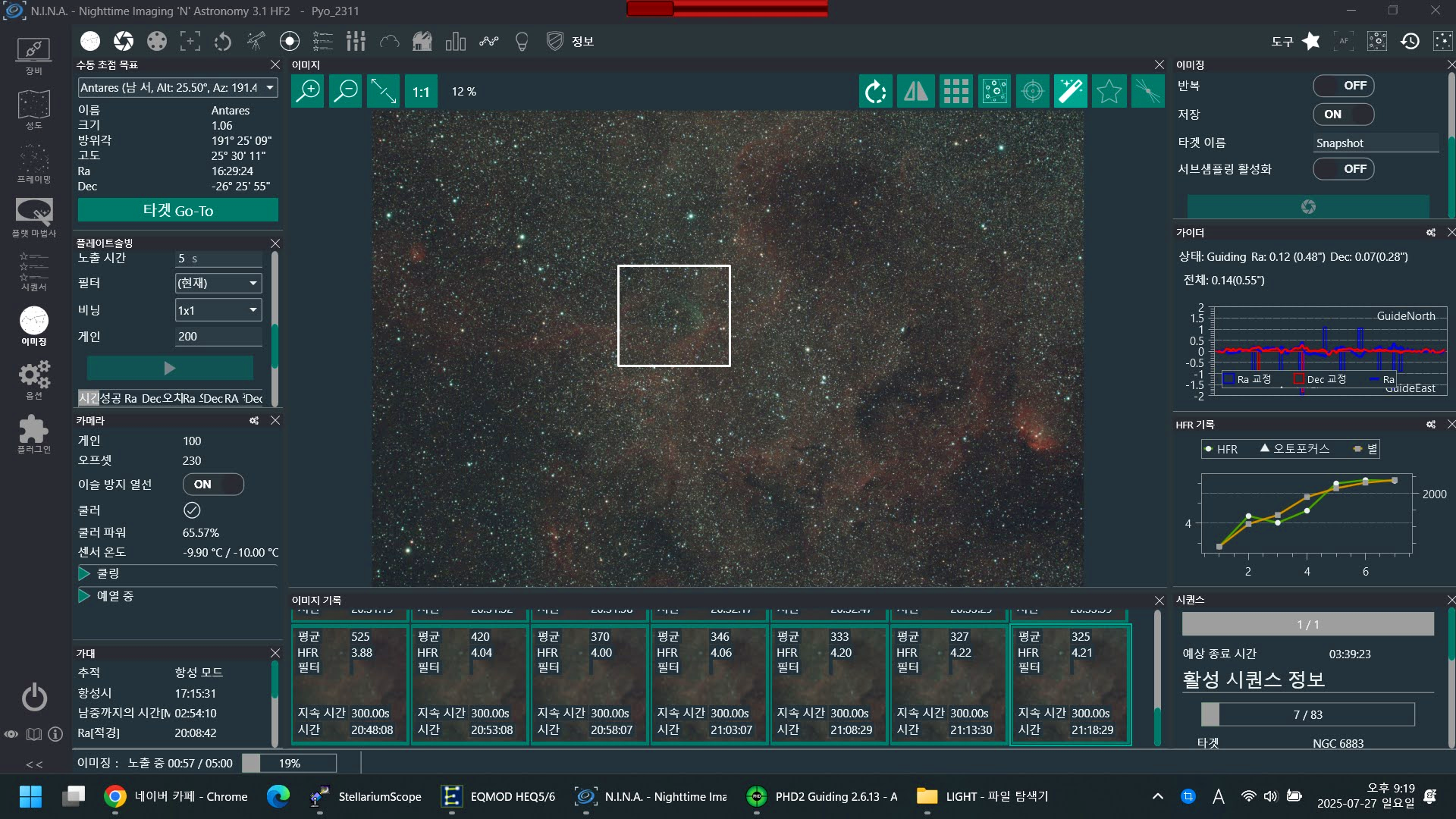Turn on the 반복 loop toggle
1456x819 pixels.
point(1343,86)
